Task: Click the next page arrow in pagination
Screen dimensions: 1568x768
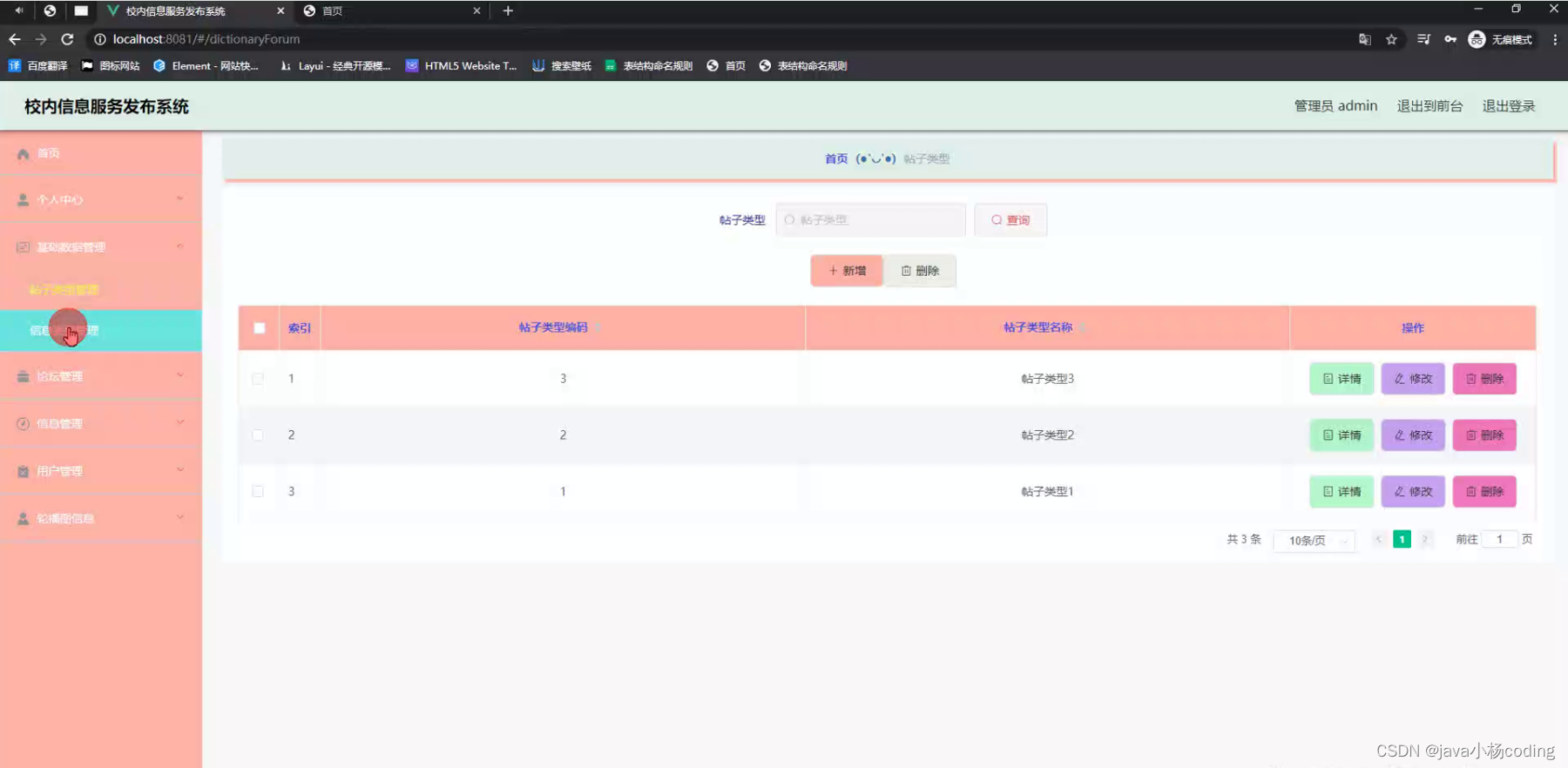Action: click(1425, 539)
